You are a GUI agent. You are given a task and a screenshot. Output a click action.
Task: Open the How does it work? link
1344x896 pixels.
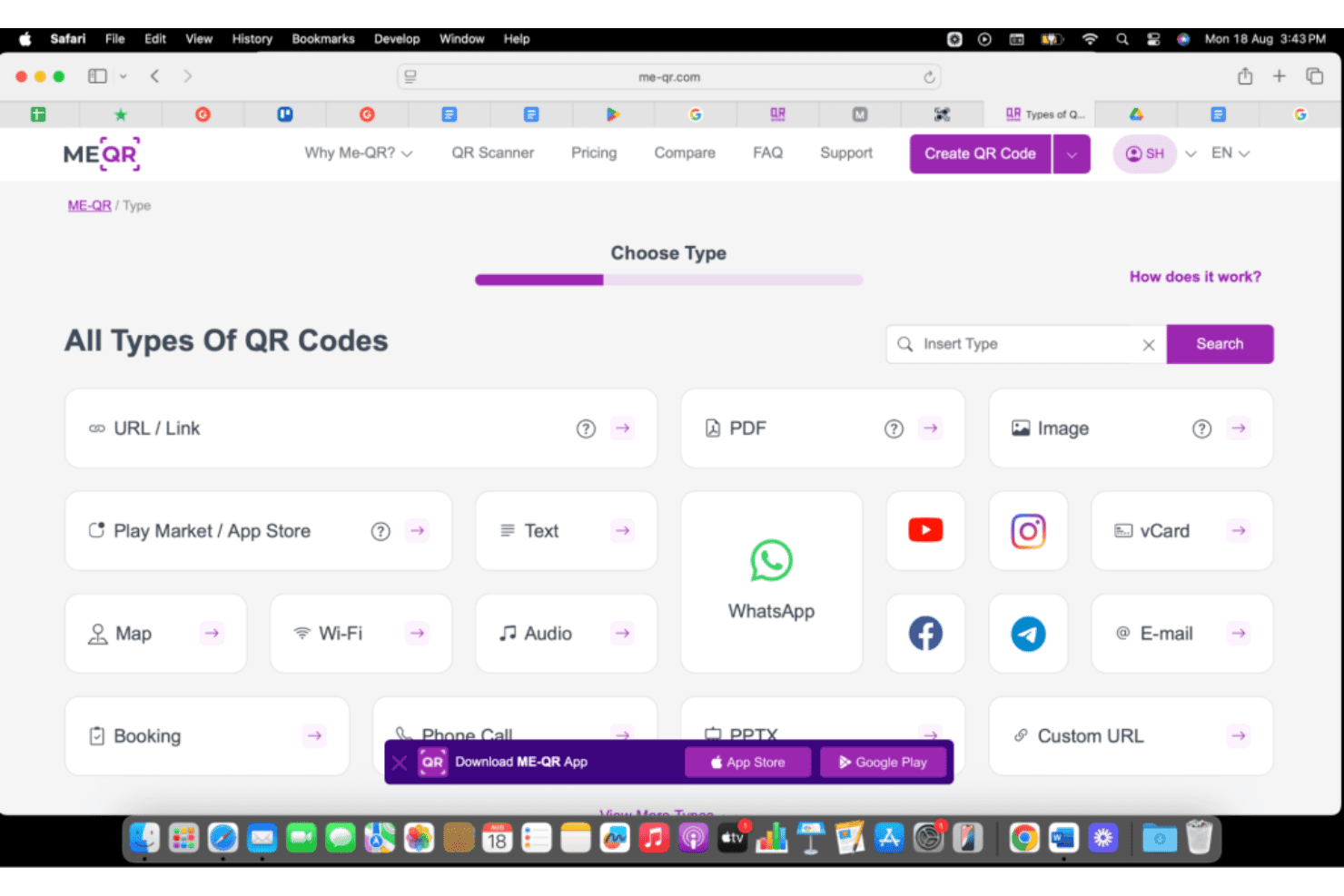[1195, 277]
